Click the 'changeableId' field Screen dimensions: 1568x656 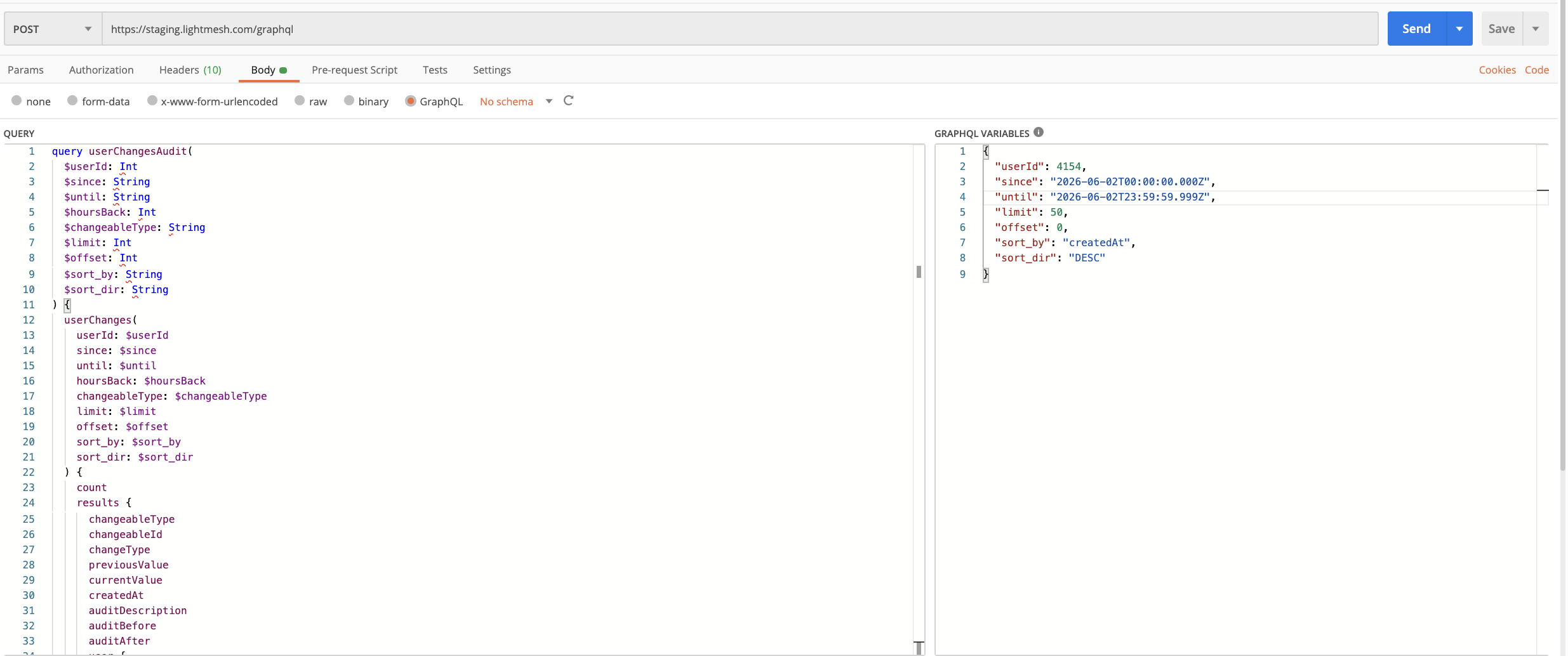click(125, 534)
